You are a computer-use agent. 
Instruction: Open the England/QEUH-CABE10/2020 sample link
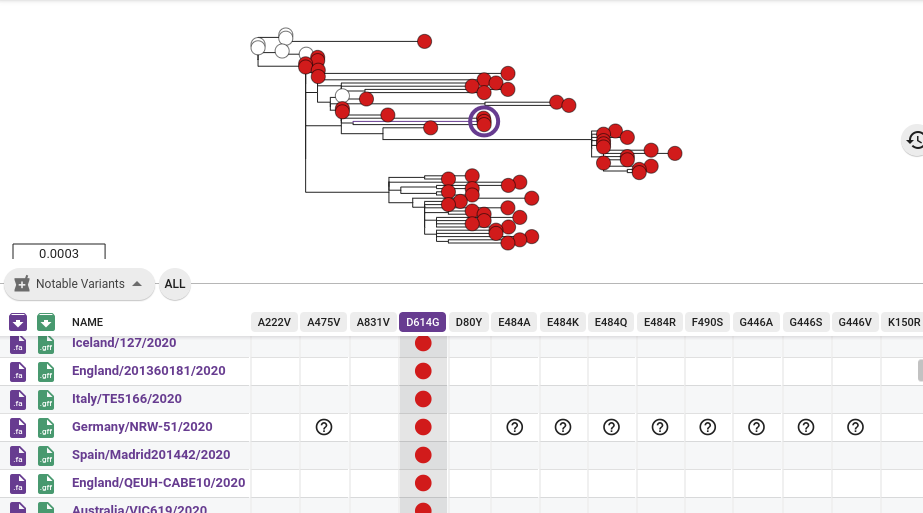click(158, 483)
